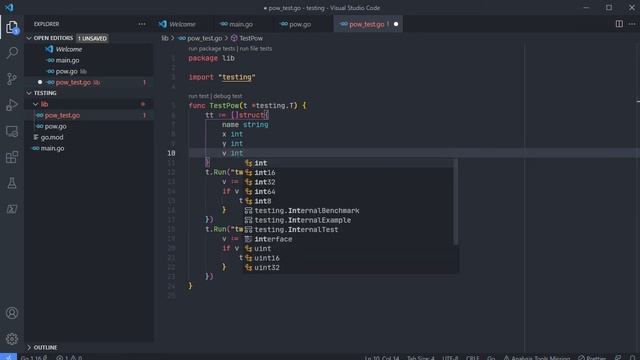The width and height of the screenshot is (640, 360).
Task: Open editor more actions ellipsis
Action: coord(632,24)
